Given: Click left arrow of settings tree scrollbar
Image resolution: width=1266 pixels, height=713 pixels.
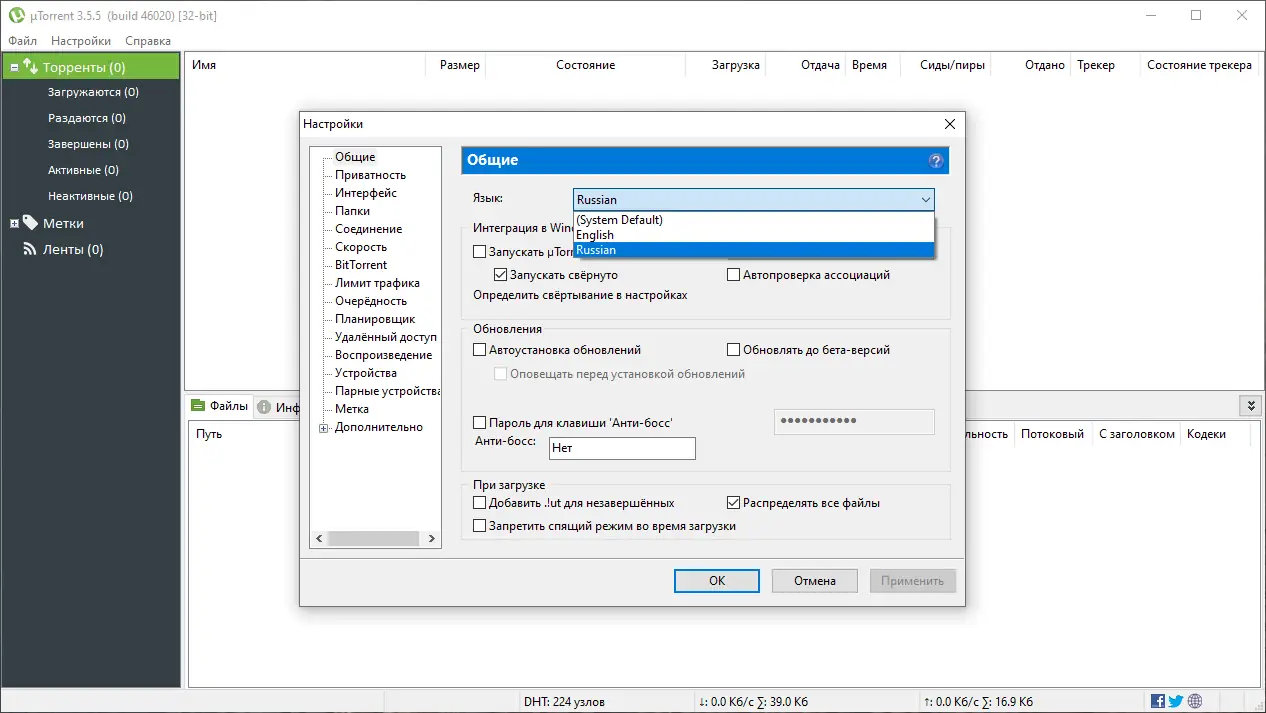Looking at the screenshot, I should pos(319,538).
